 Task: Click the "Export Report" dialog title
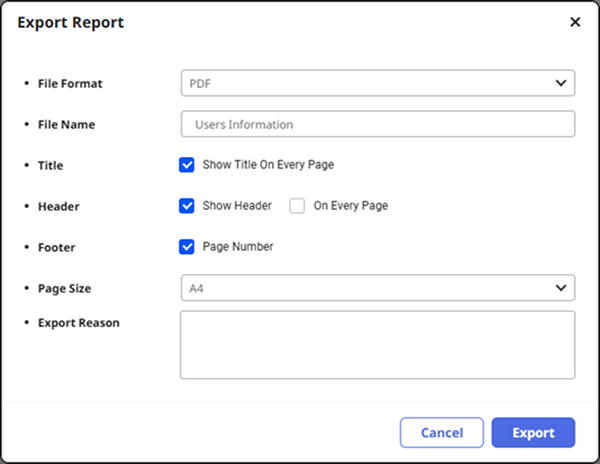tap(71, 22)
